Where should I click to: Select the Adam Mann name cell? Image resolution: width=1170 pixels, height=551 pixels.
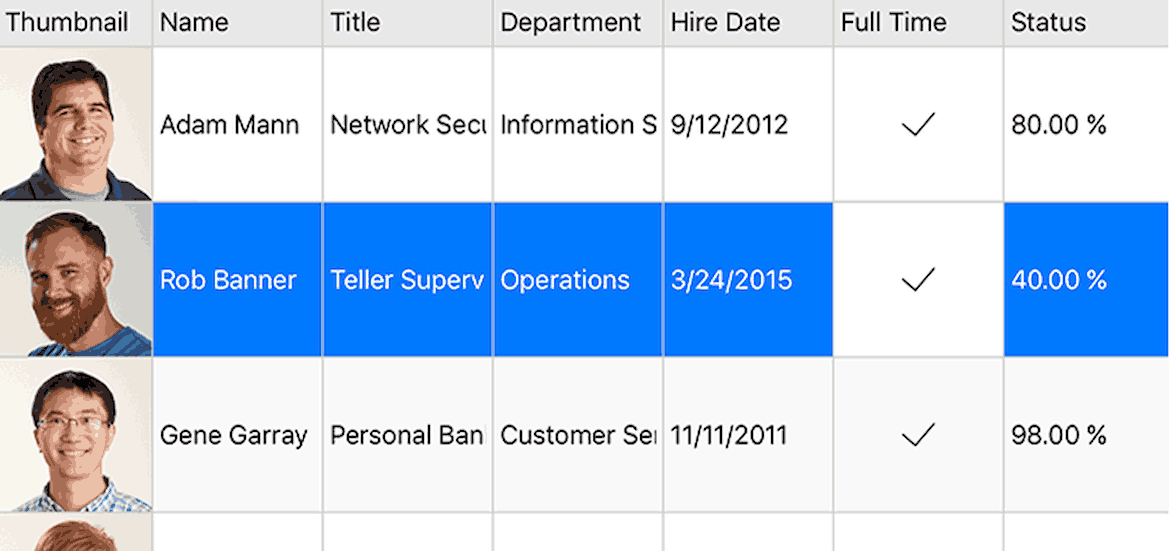pos(237,125)
